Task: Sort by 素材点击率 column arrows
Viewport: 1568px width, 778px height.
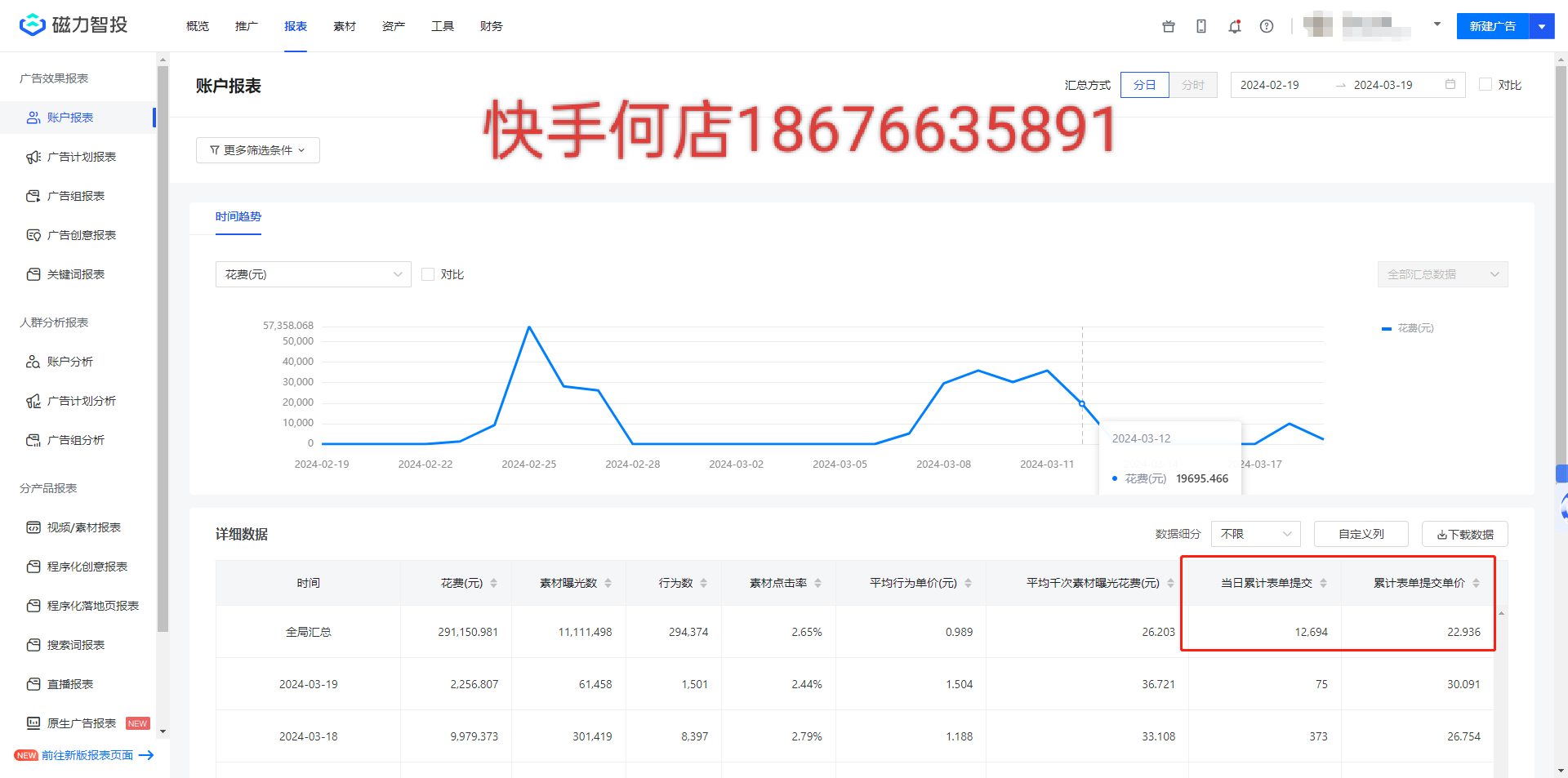Action: (x=817, y=583)
